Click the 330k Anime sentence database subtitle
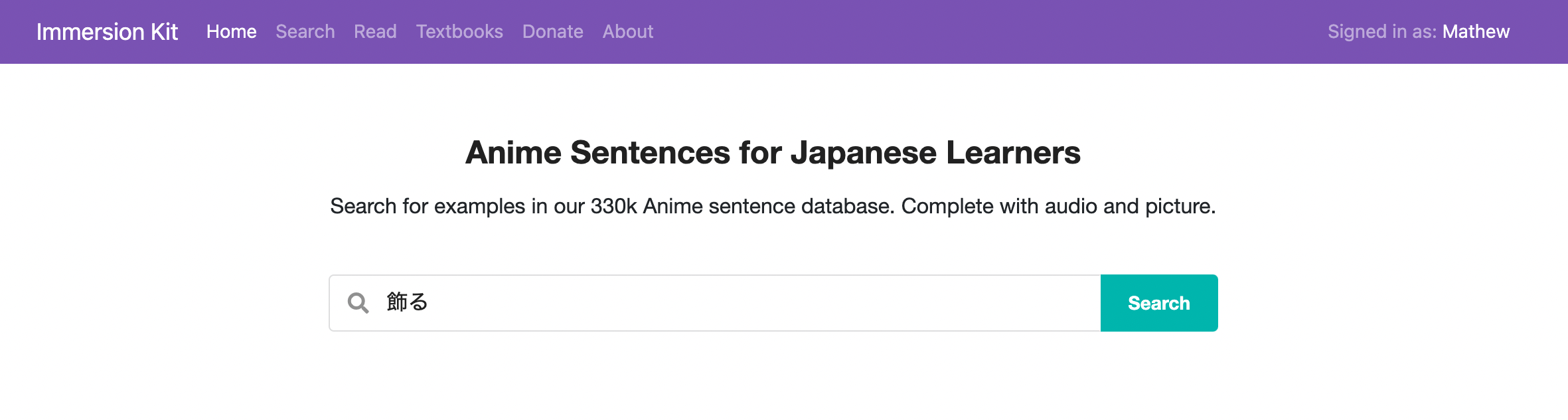The width and height of the screenshot is (1568, 420). pyautogui.click(x=773, y=207)
